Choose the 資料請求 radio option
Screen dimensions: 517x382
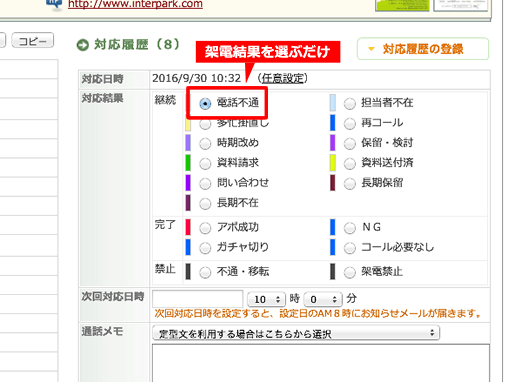point(205,164)
